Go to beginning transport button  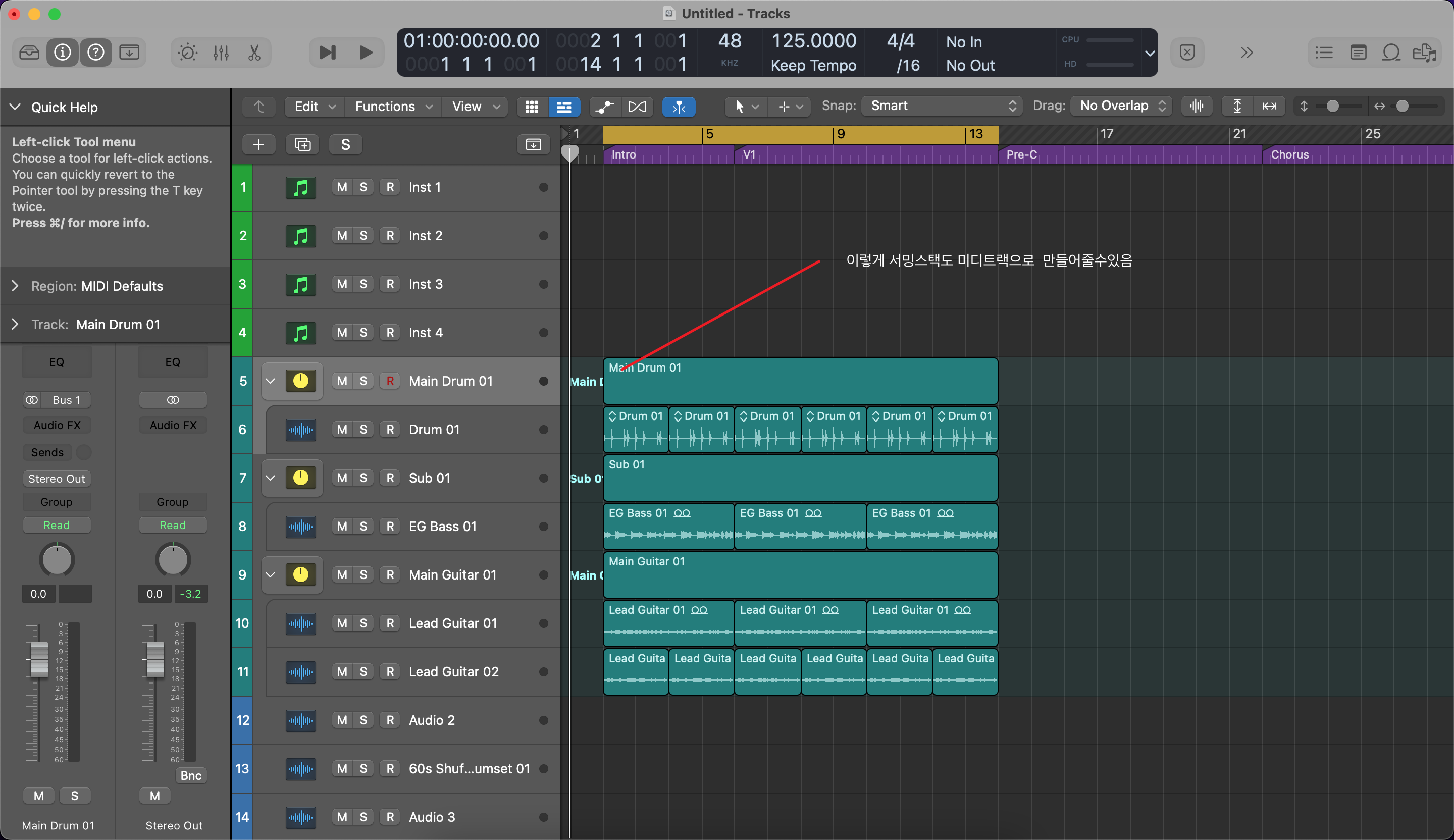(x=327, y=53)
